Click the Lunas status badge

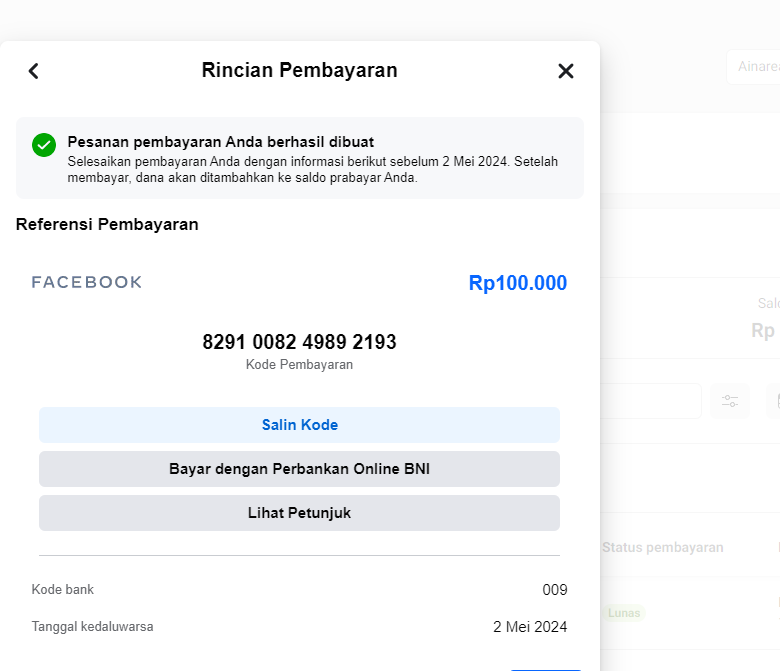click(x=624, y=613)
